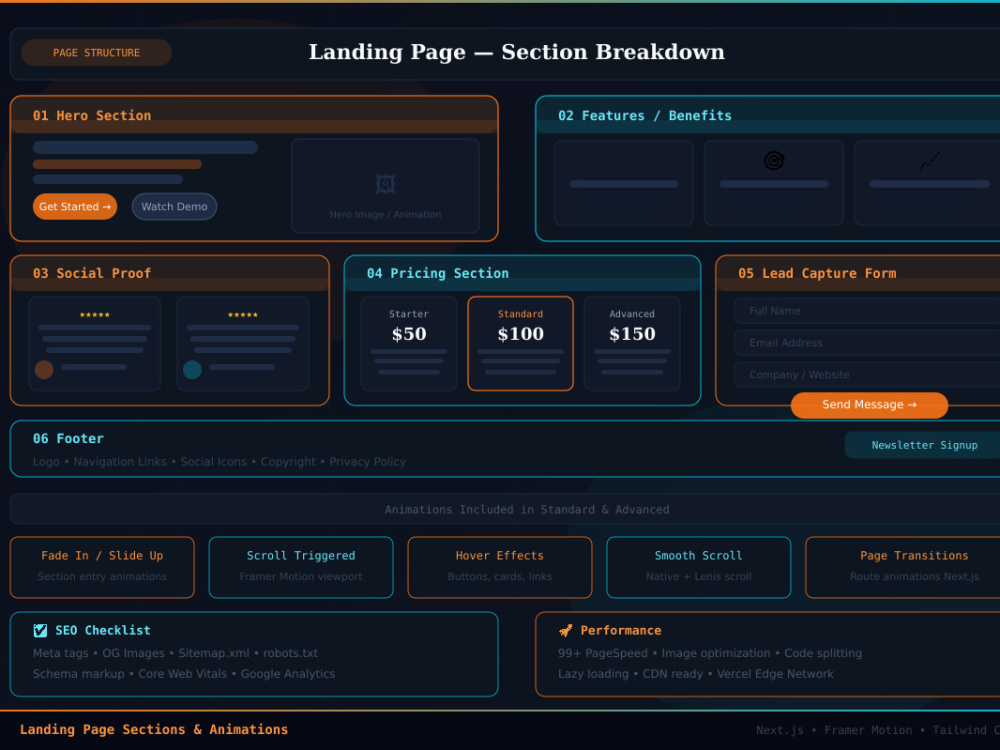Click the Get Started button
Screen dimensions: 1000x750
pyautogui.click(x=75, y=207)
